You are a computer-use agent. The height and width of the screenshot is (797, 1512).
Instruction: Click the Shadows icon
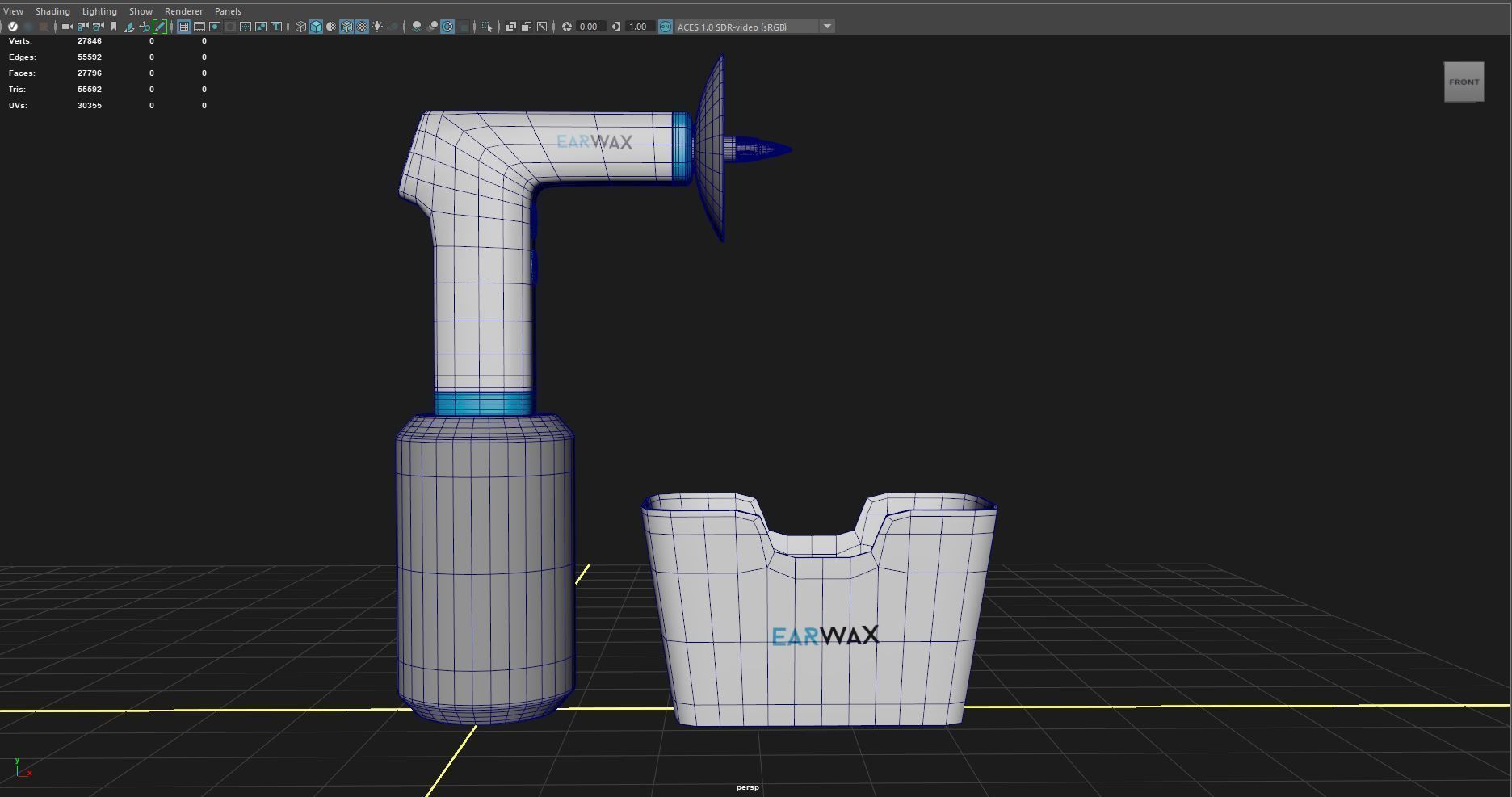coord(393,27)
